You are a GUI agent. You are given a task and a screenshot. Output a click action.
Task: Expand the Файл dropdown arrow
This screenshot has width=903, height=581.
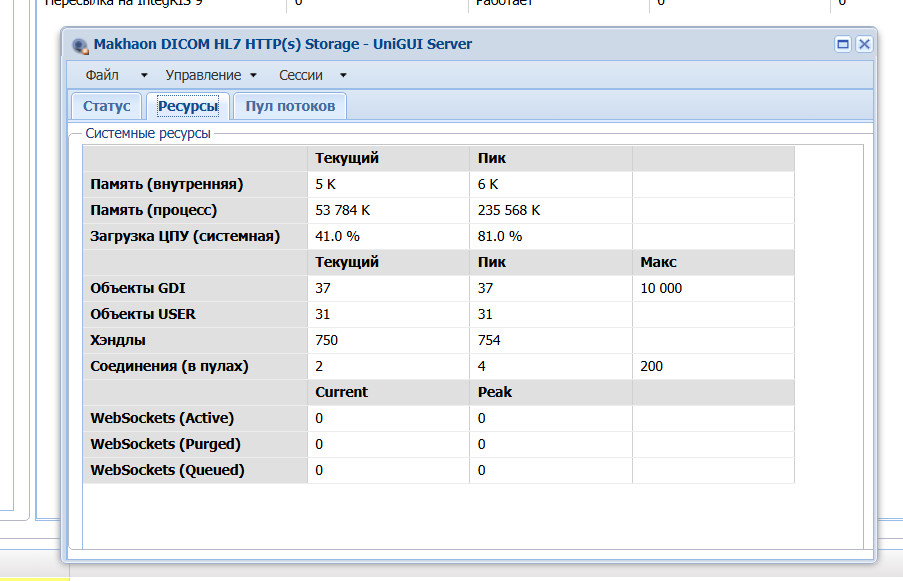click(x=144, y=75)
